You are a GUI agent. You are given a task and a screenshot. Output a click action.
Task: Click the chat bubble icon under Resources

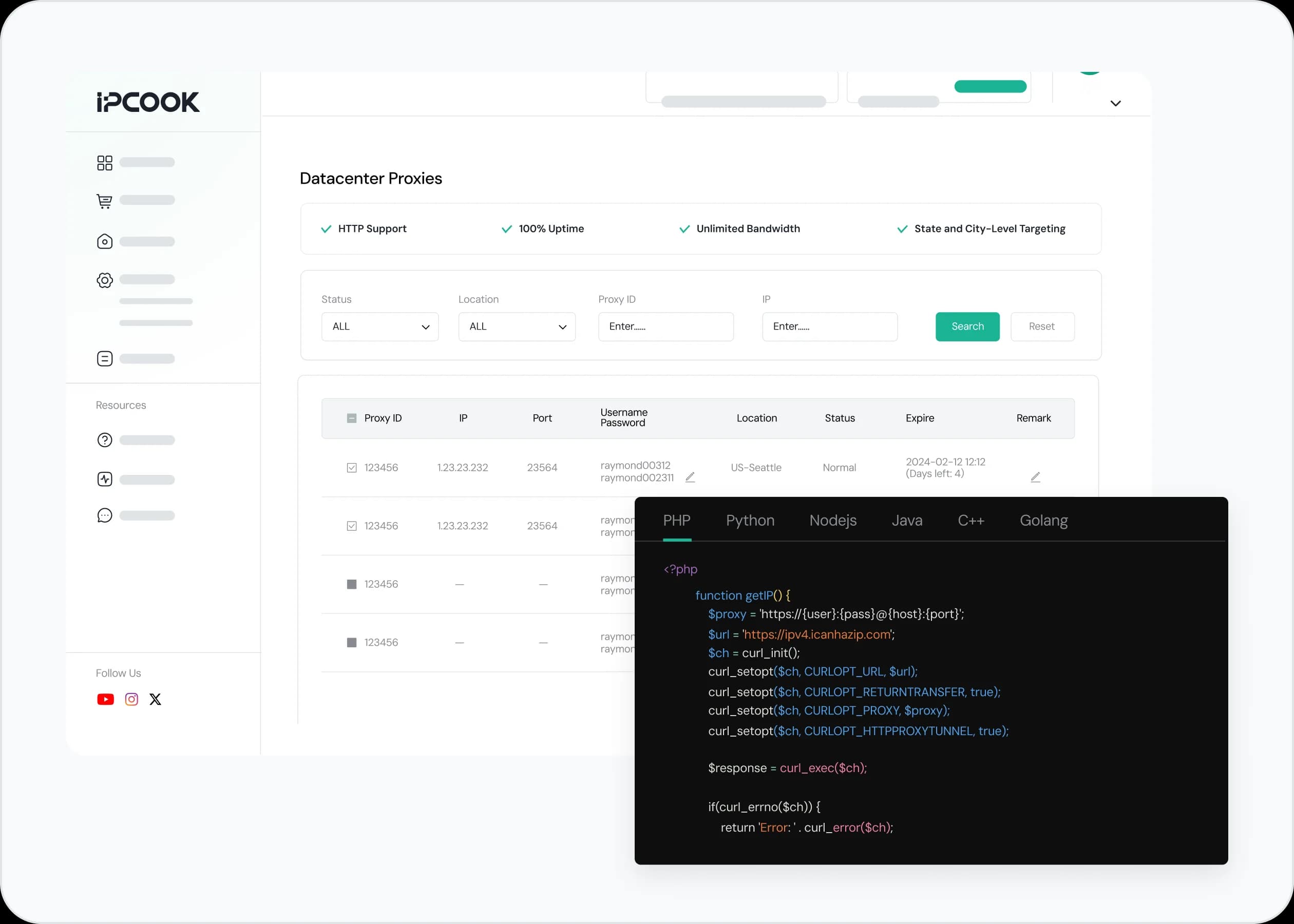105,515
